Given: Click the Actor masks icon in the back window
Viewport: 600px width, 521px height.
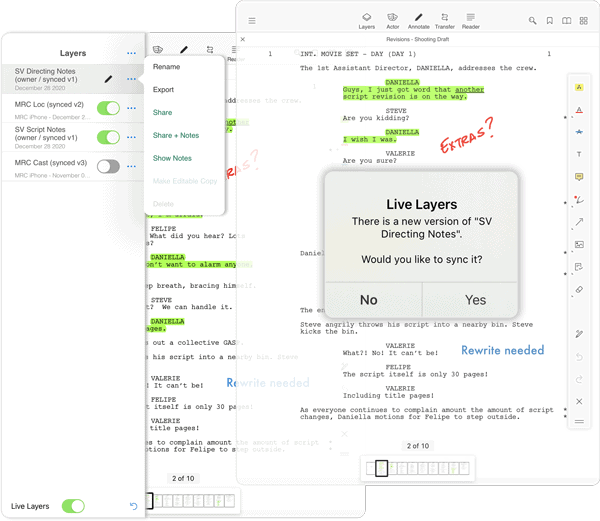Looking at the screenshot, I should click(158, 50).
